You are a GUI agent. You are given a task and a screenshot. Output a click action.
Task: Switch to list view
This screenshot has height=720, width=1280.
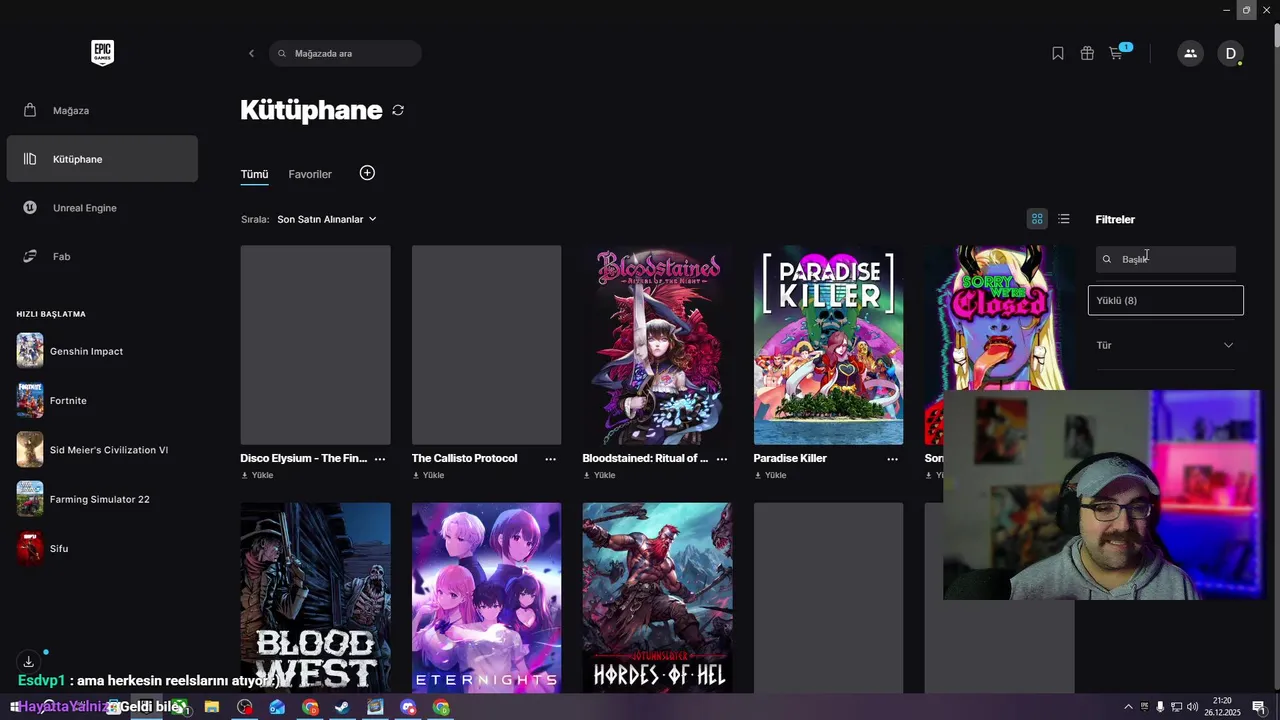tap(1064, 219)
